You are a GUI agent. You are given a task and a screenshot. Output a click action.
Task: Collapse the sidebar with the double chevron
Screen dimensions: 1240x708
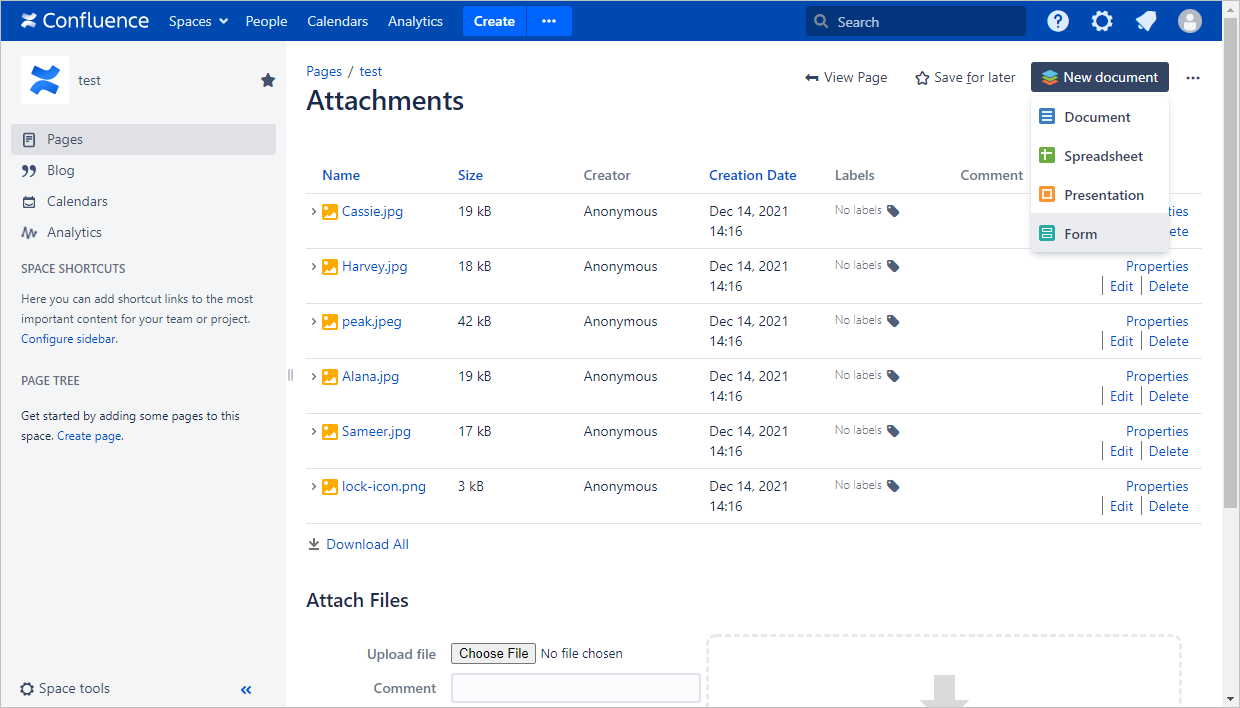click(x=246, y=689)
